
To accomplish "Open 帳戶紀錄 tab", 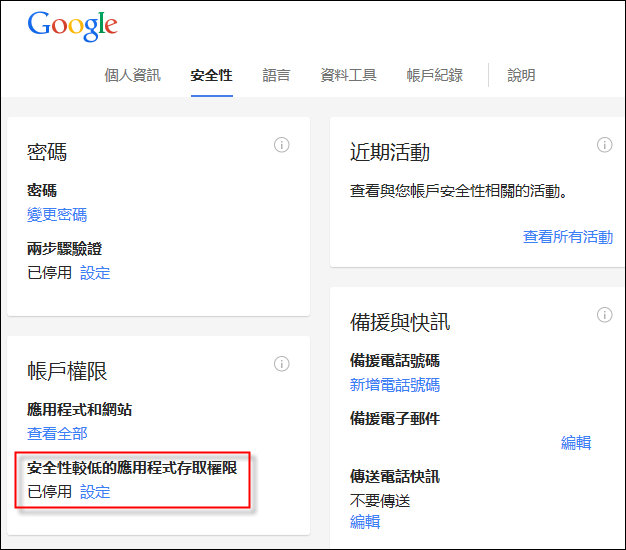I will [435, 75].
